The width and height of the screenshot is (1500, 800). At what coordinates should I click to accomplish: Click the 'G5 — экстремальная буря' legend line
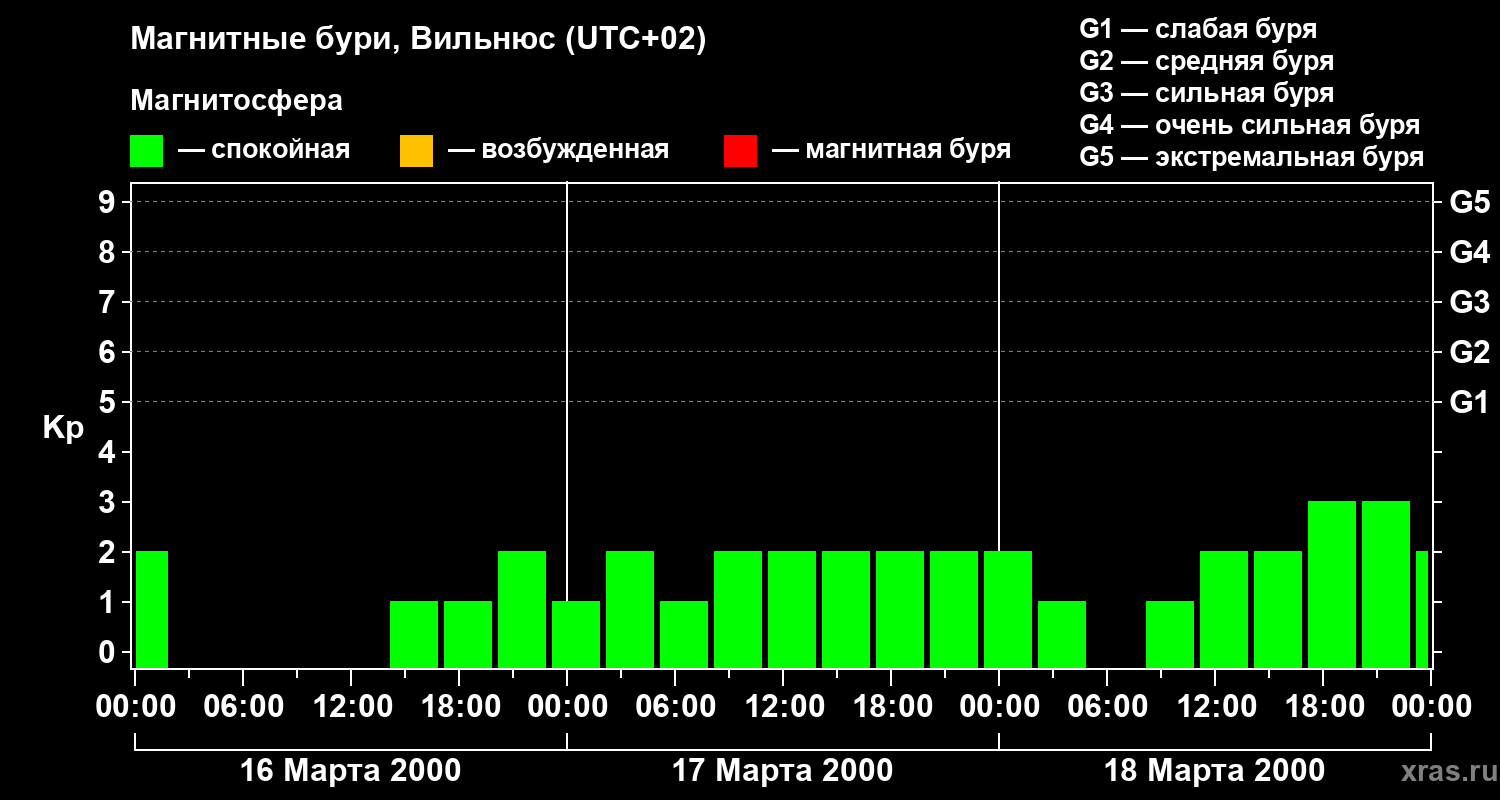point(1251,157)
